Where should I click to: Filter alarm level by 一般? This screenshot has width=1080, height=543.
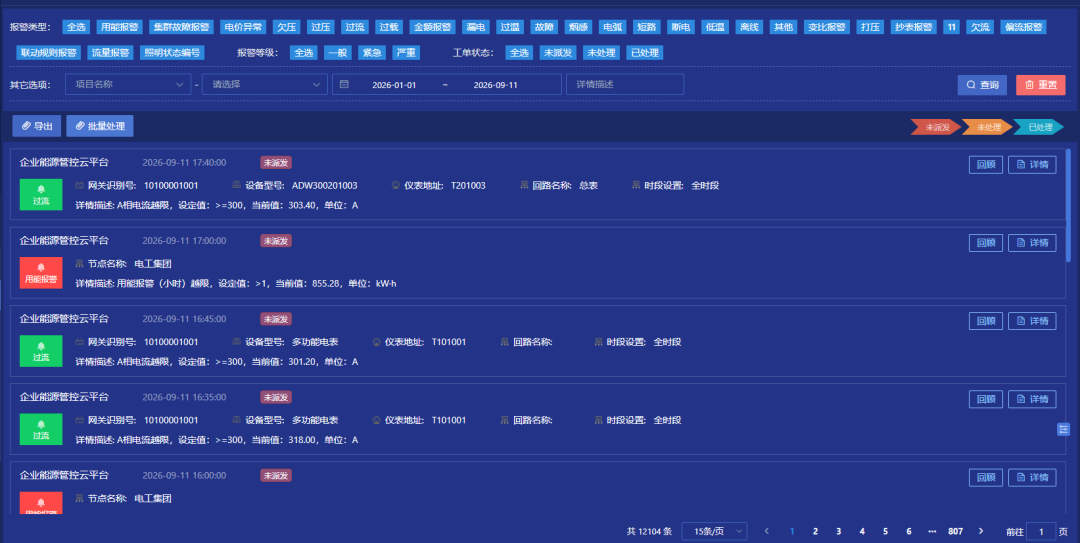(x=338, y=52)
